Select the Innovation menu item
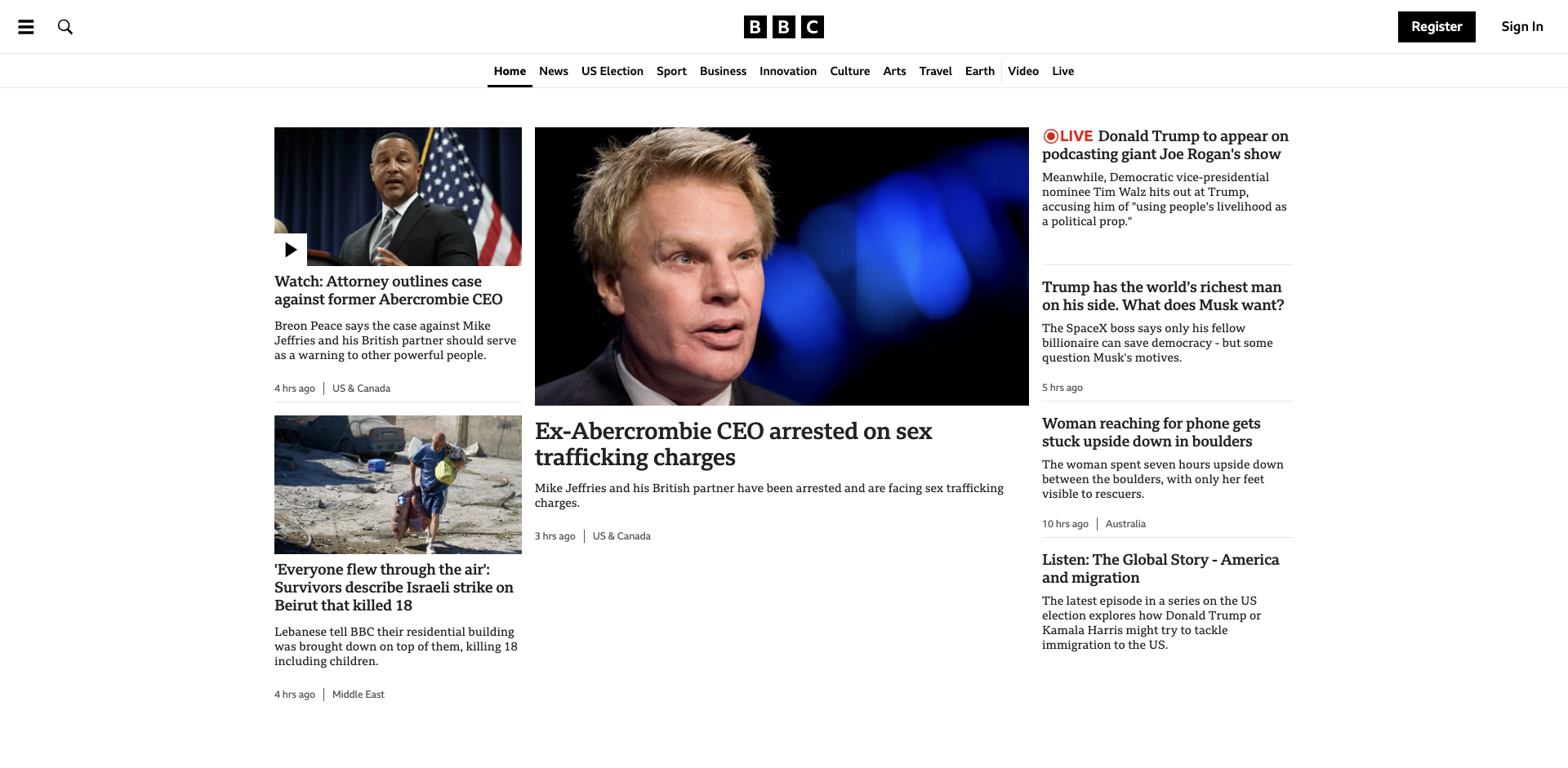 tap(788, 71)
